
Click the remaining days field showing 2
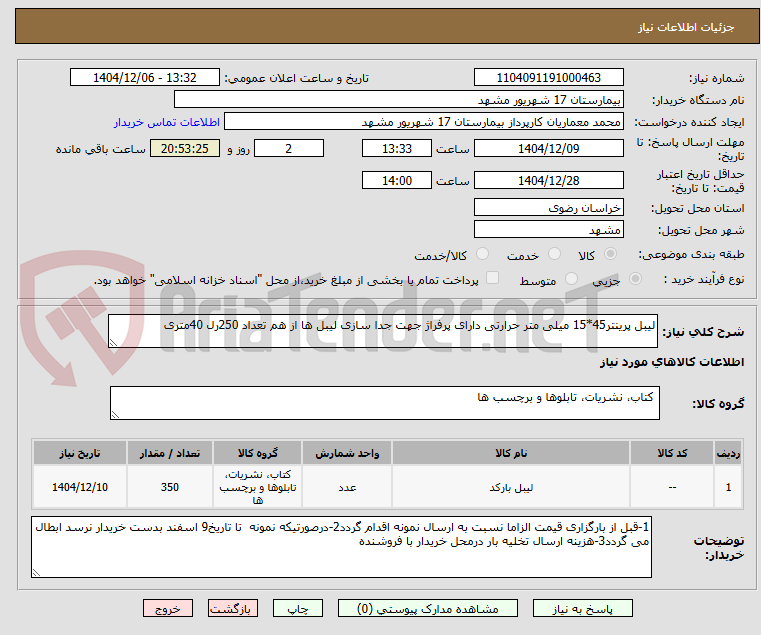pos(289,148)
